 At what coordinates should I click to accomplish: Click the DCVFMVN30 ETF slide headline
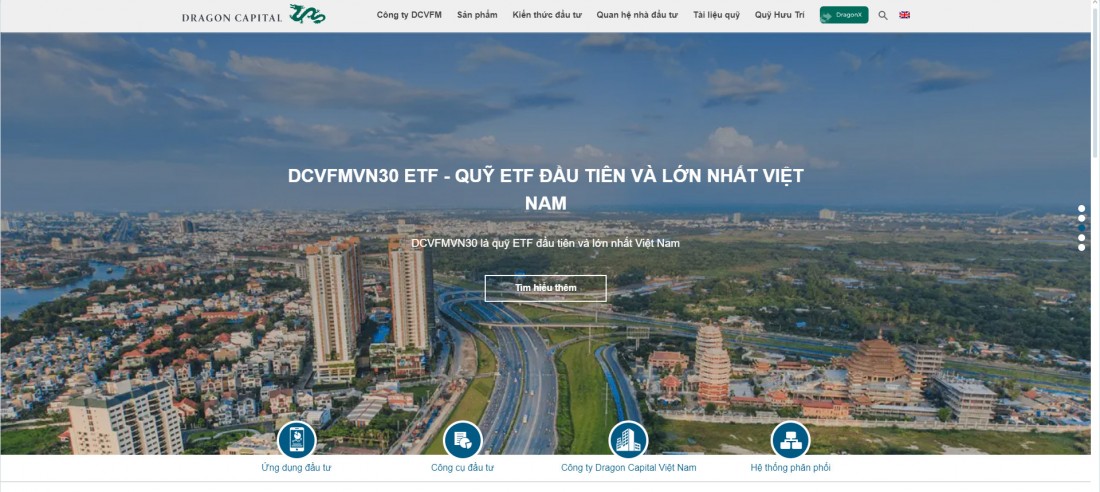point(545,190)
